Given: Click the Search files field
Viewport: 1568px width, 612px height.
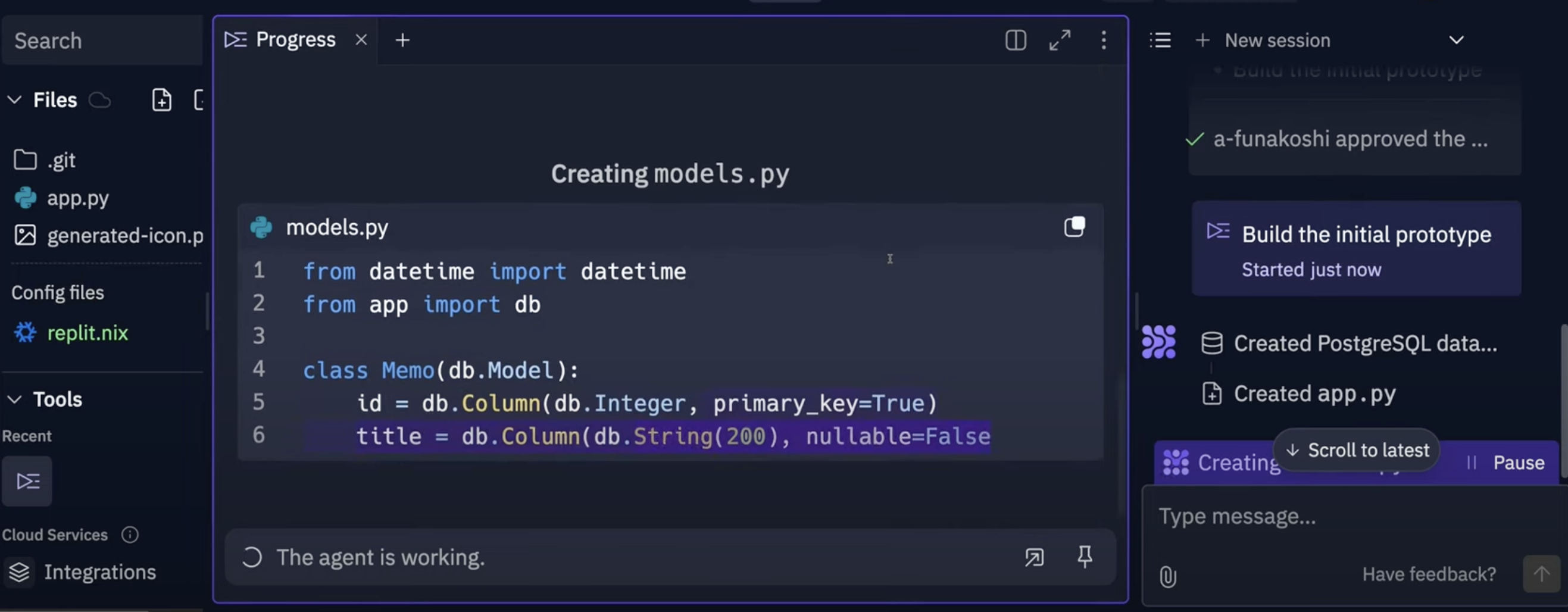Looking at the screenshot, I should click(x=102, y=41).
